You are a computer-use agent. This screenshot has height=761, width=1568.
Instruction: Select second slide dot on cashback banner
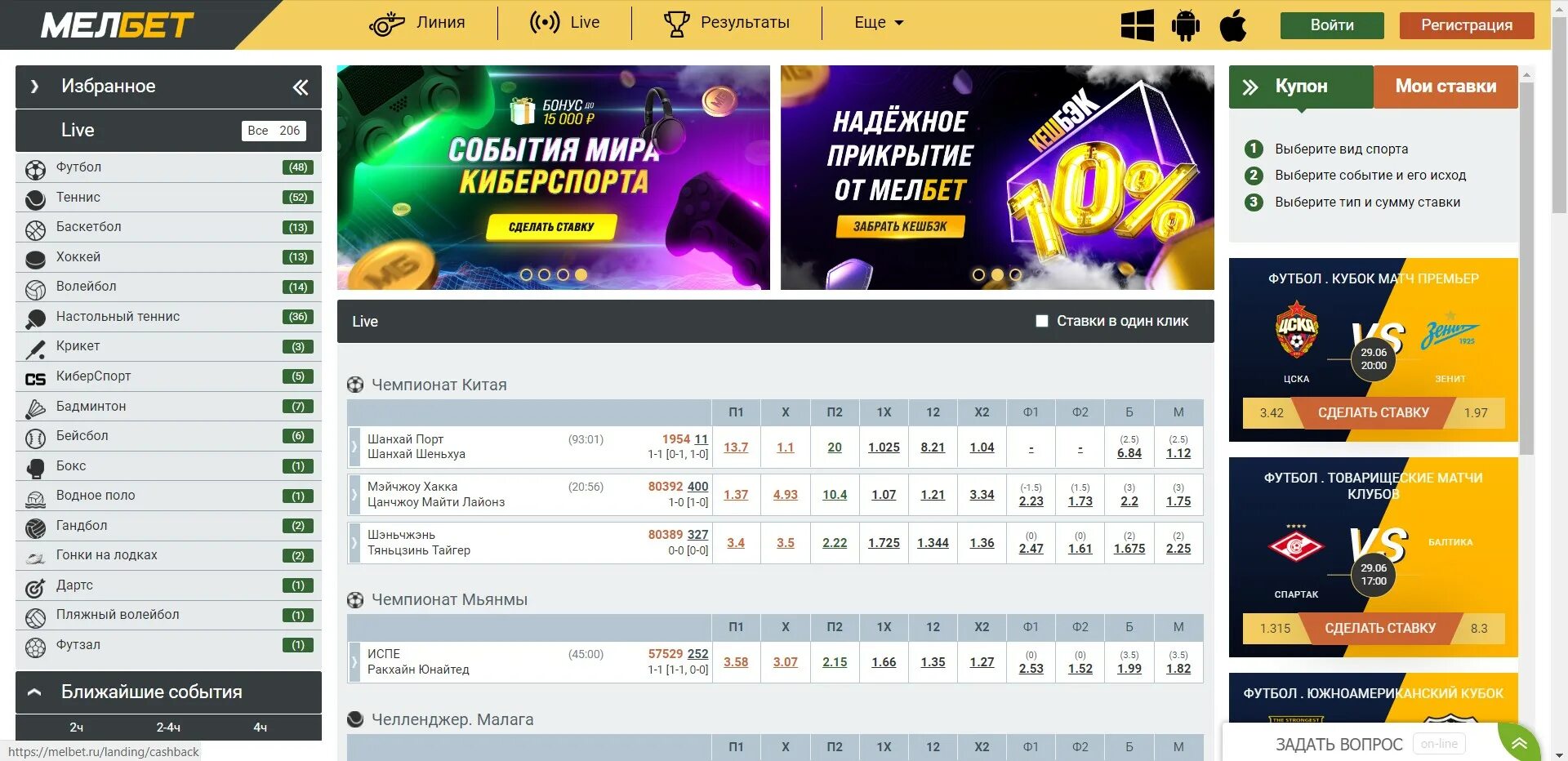click(x=997, y=275)
